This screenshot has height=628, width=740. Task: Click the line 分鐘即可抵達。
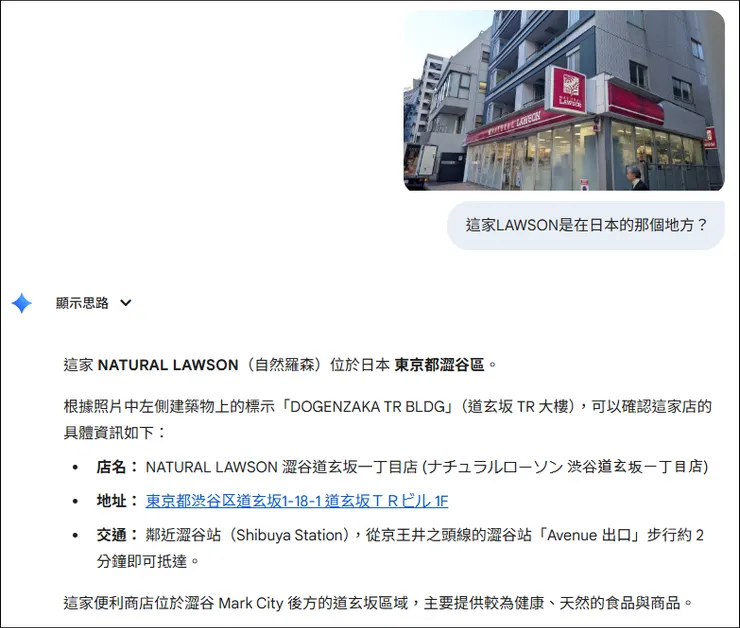(x=148, y=561)
